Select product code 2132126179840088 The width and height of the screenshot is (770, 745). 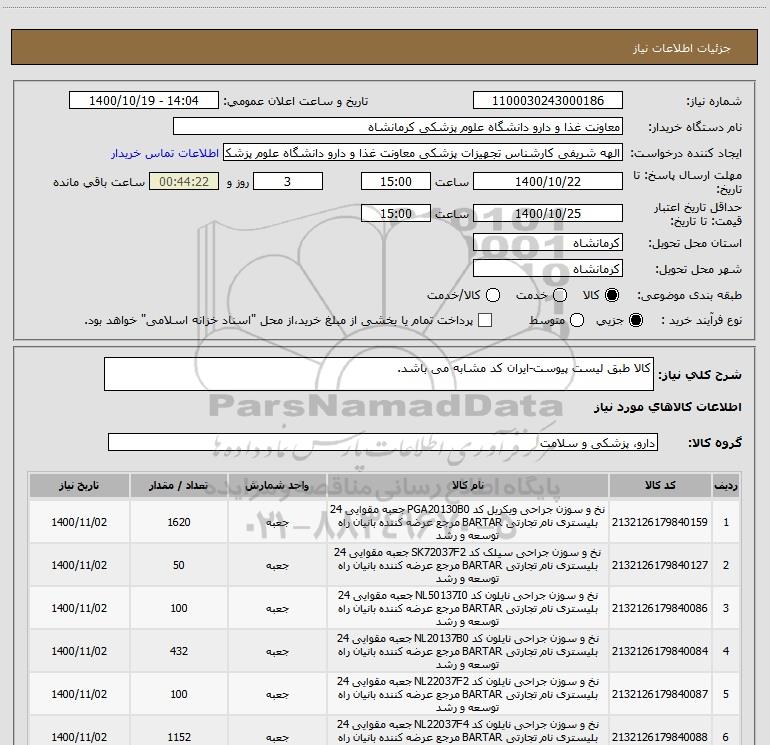[x=660, y=737]
